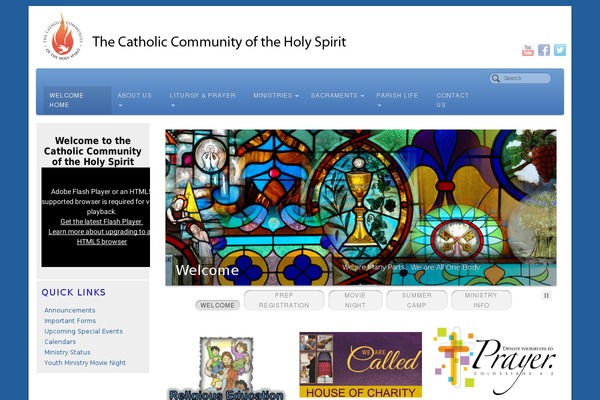
Task: Select the Welcome slide tab
Action: (217, 305)
